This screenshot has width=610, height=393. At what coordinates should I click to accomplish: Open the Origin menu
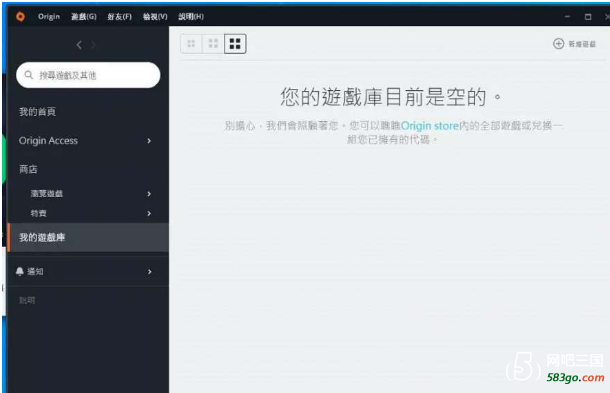click(49, 17)
